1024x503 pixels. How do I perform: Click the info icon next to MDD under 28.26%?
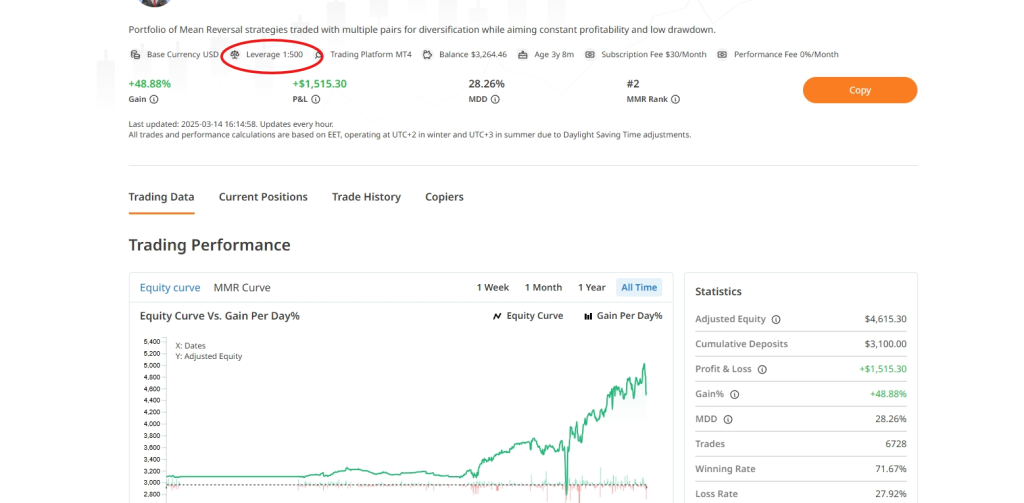495,99
